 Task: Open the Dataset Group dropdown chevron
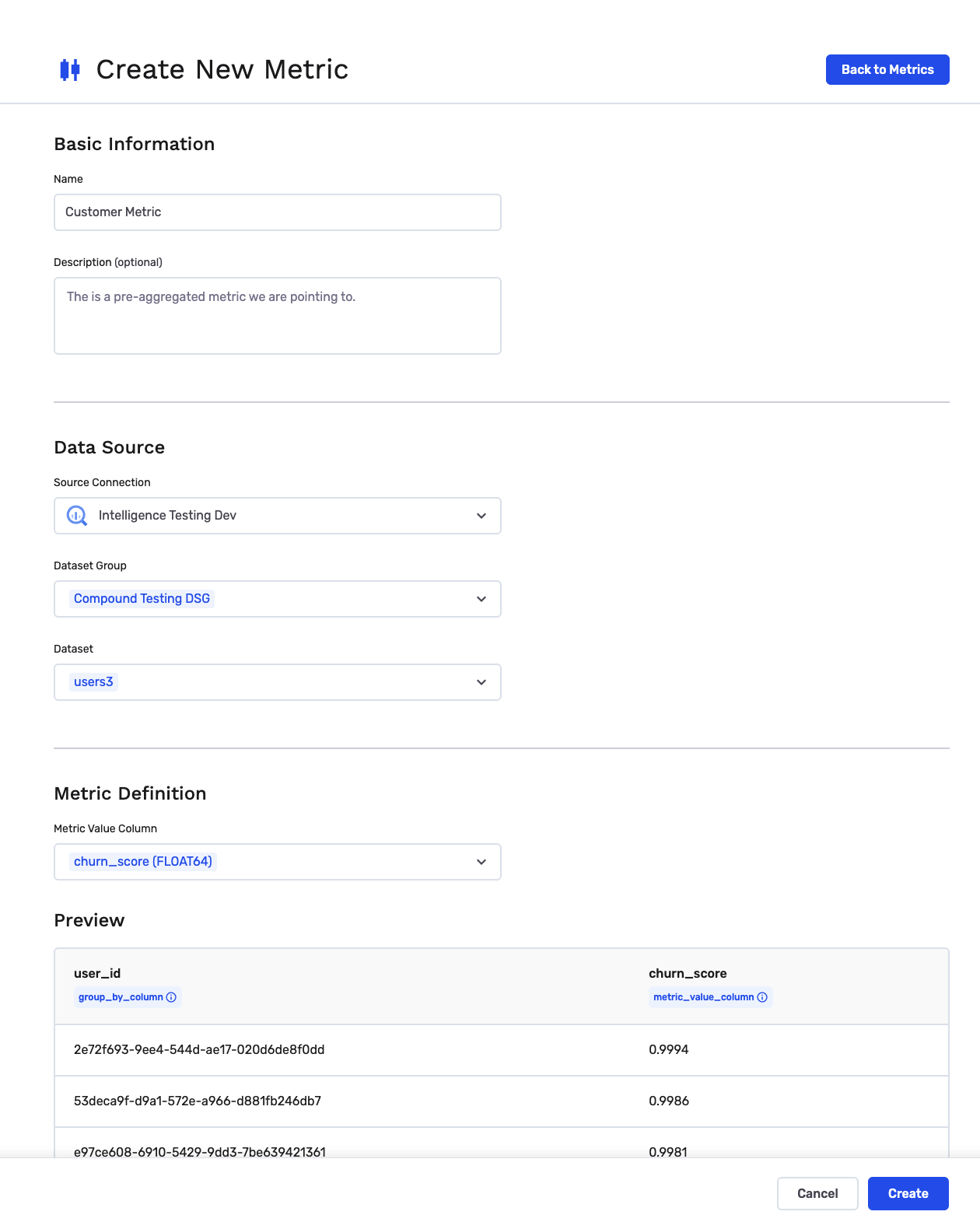tap(481, 599)
